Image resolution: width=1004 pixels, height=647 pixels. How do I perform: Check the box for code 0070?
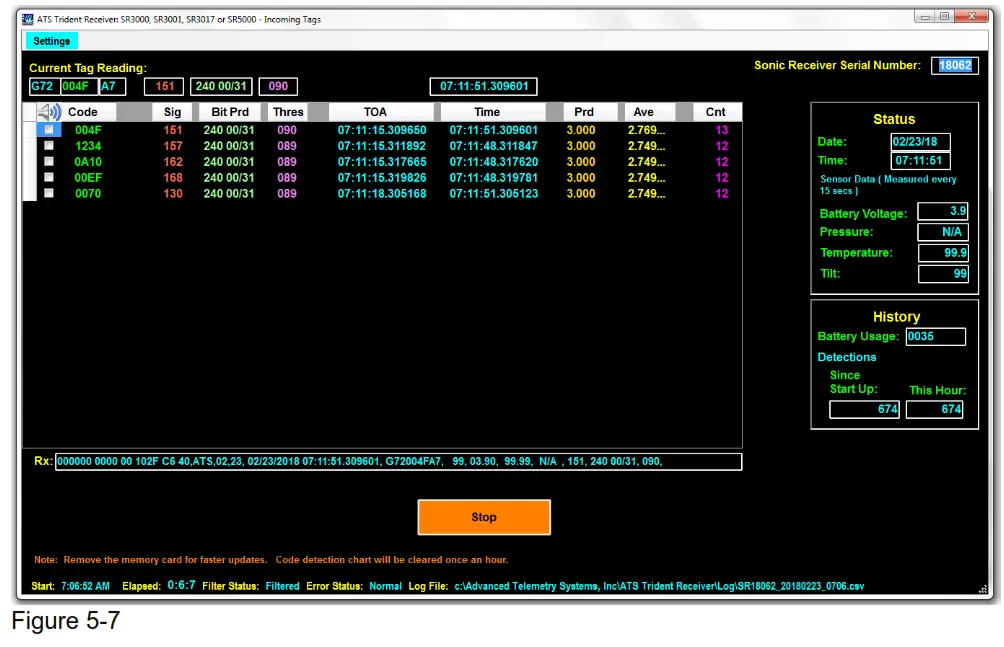coord(49,193)
